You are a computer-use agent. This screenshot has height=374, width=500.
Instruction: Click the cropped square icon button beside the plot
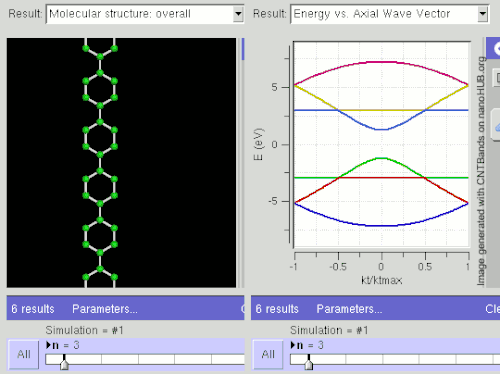[497, 78]
